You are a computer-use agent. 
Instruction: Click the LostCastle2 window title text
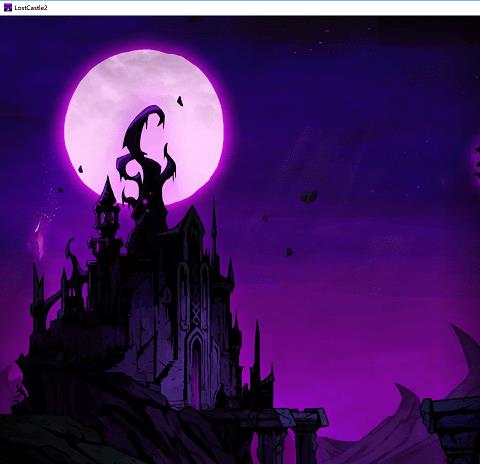31,8
